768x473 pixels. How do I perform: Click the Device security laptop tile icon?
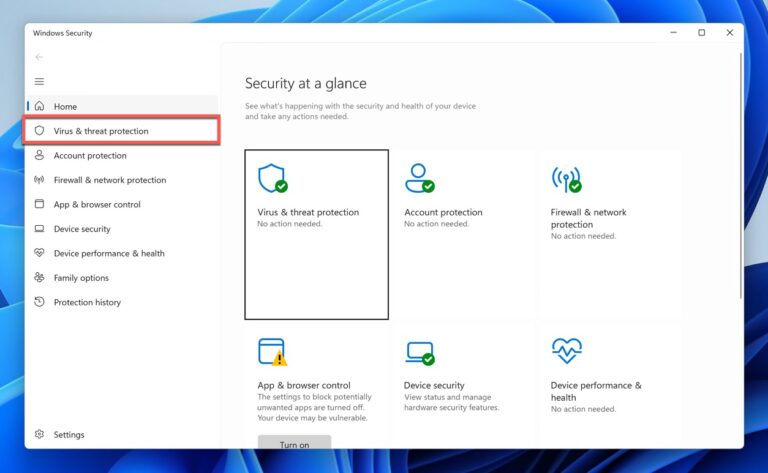(x=420, y=353)
